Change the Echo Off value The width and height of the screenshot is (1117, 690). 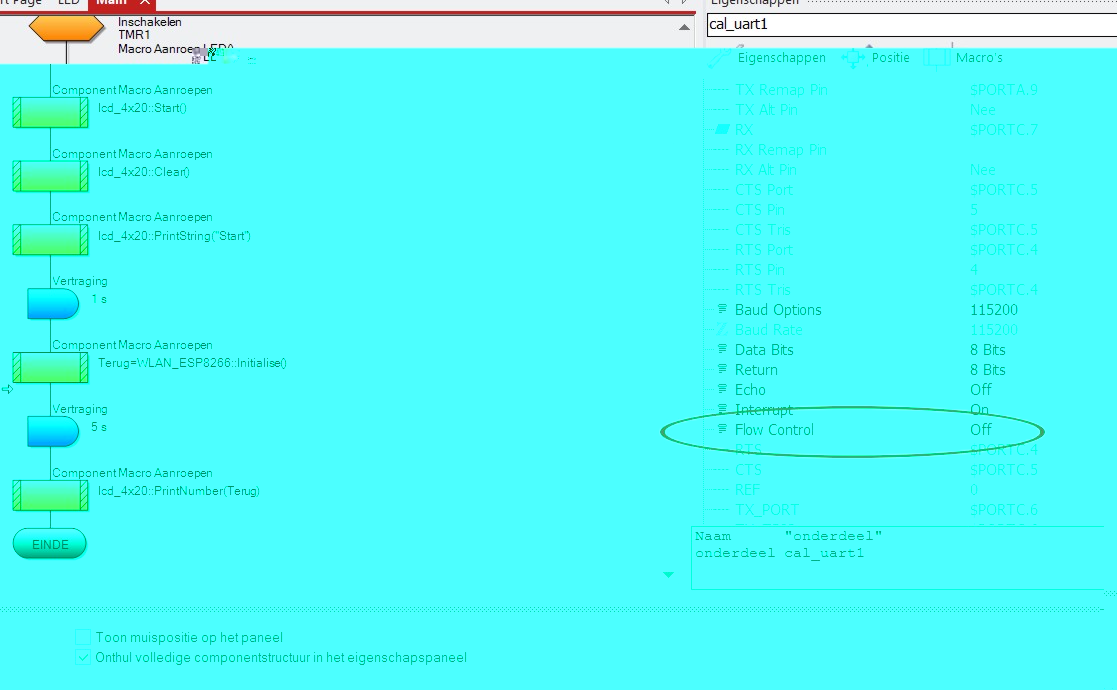(x=980, y=390)
